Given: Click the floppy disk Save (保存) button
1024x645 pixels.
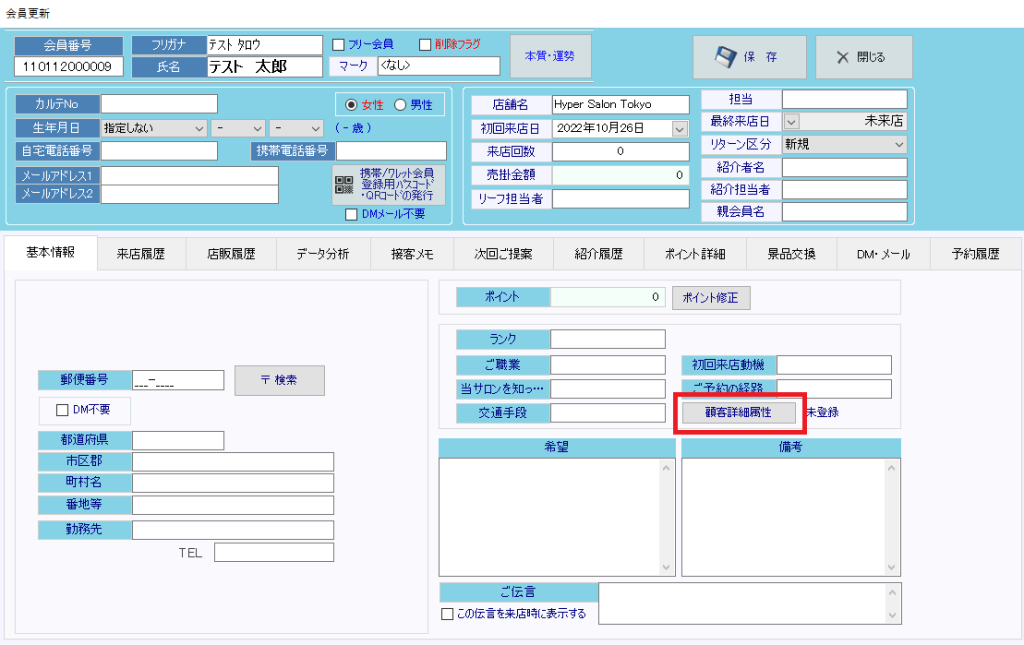Looking at the screenshot, I should (x=749, y=57).
